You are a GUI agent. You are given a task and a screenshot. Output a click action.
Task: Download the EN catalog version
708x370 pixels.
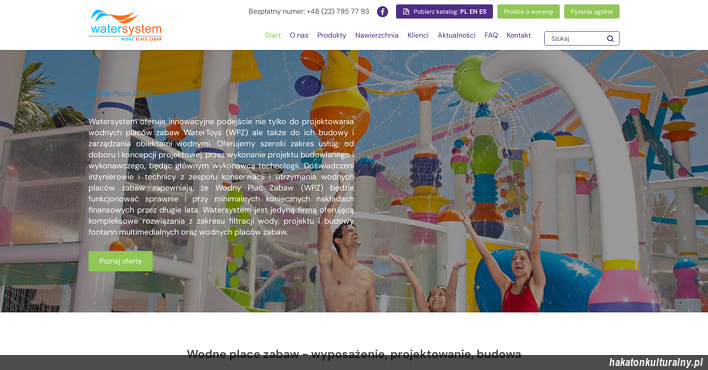[473, 12]
